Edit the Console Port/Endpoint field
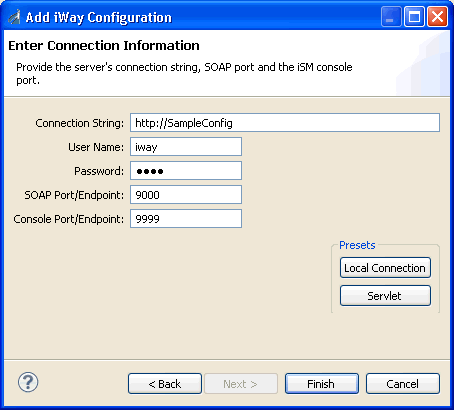 pos(186,219)
